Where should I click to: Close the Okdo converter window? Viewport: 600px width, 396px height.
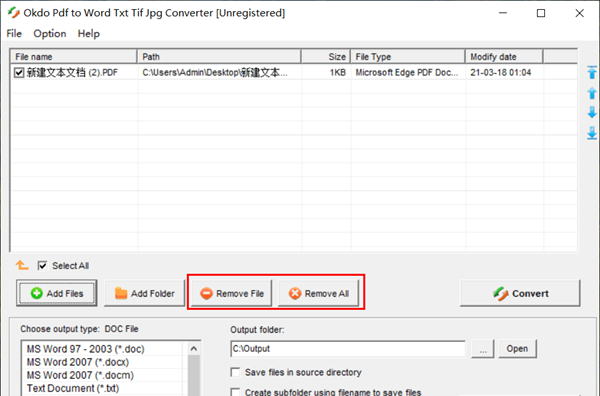tap(579, 13)
